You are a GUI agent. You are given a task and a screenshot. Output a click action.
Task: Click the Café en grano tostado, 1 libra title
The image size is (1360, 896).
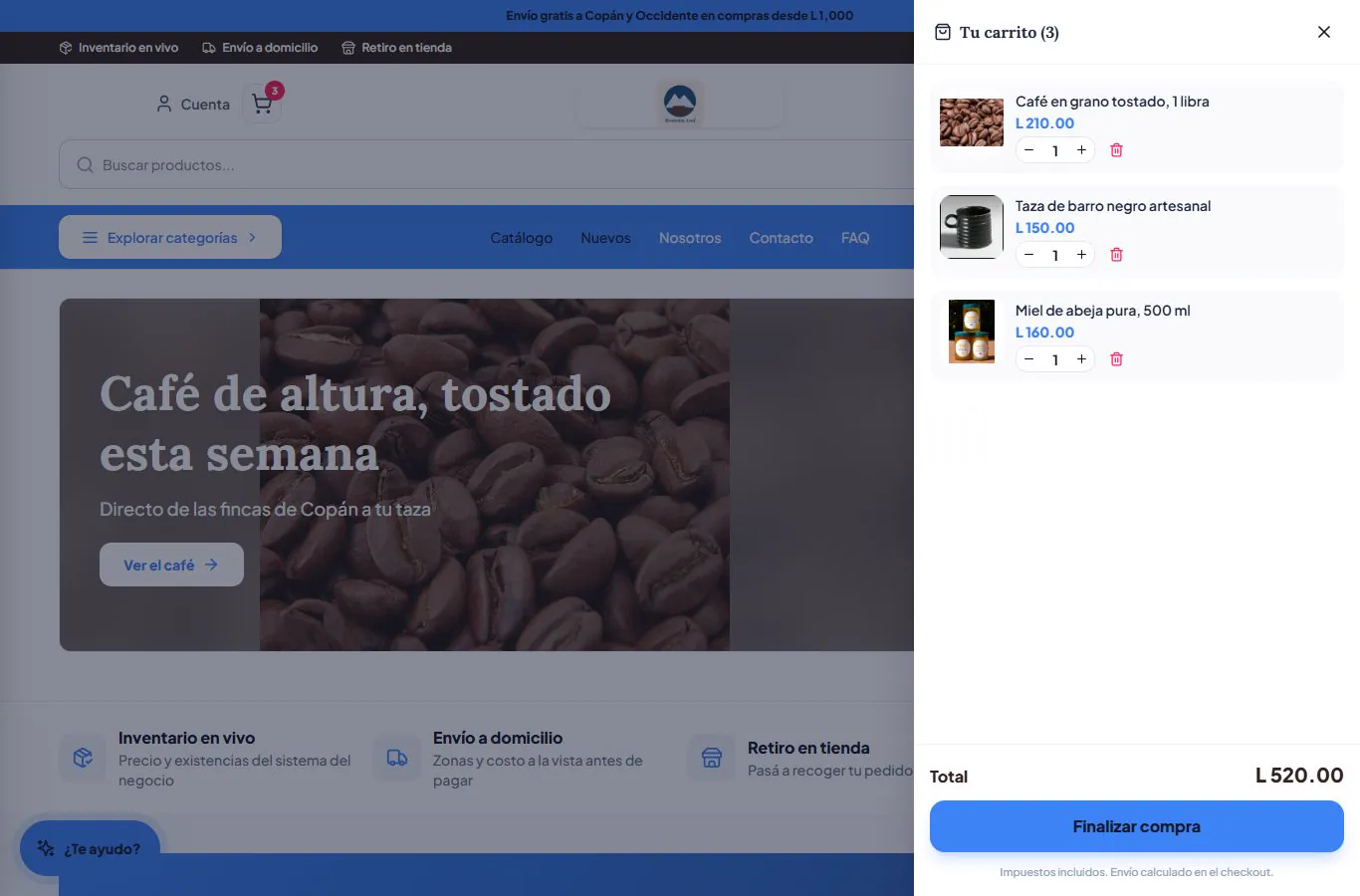1112,102
